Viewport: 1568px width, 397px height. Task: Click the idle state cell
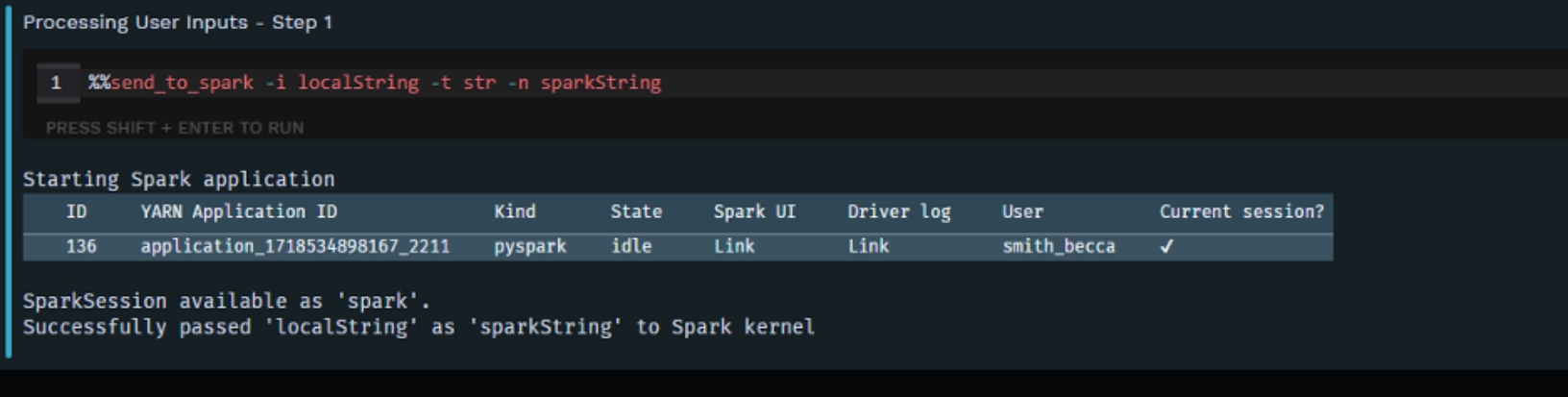tap(631, 246)
